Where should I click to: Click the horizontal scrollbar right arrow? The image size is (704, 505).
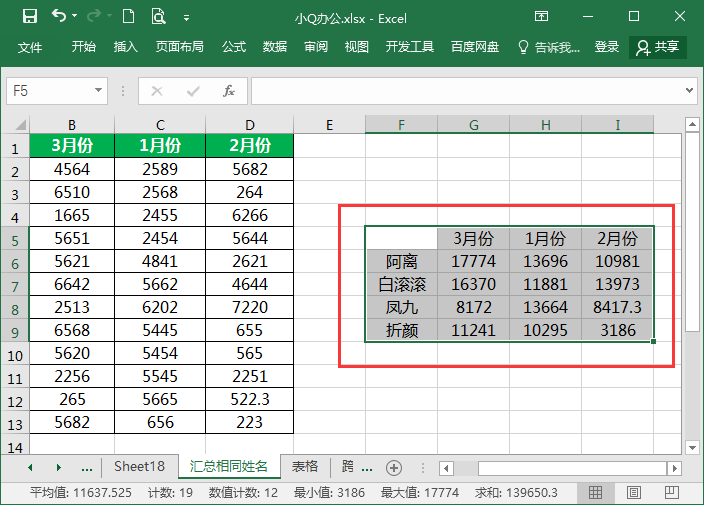pyautogui.click(x=674, y=469)
